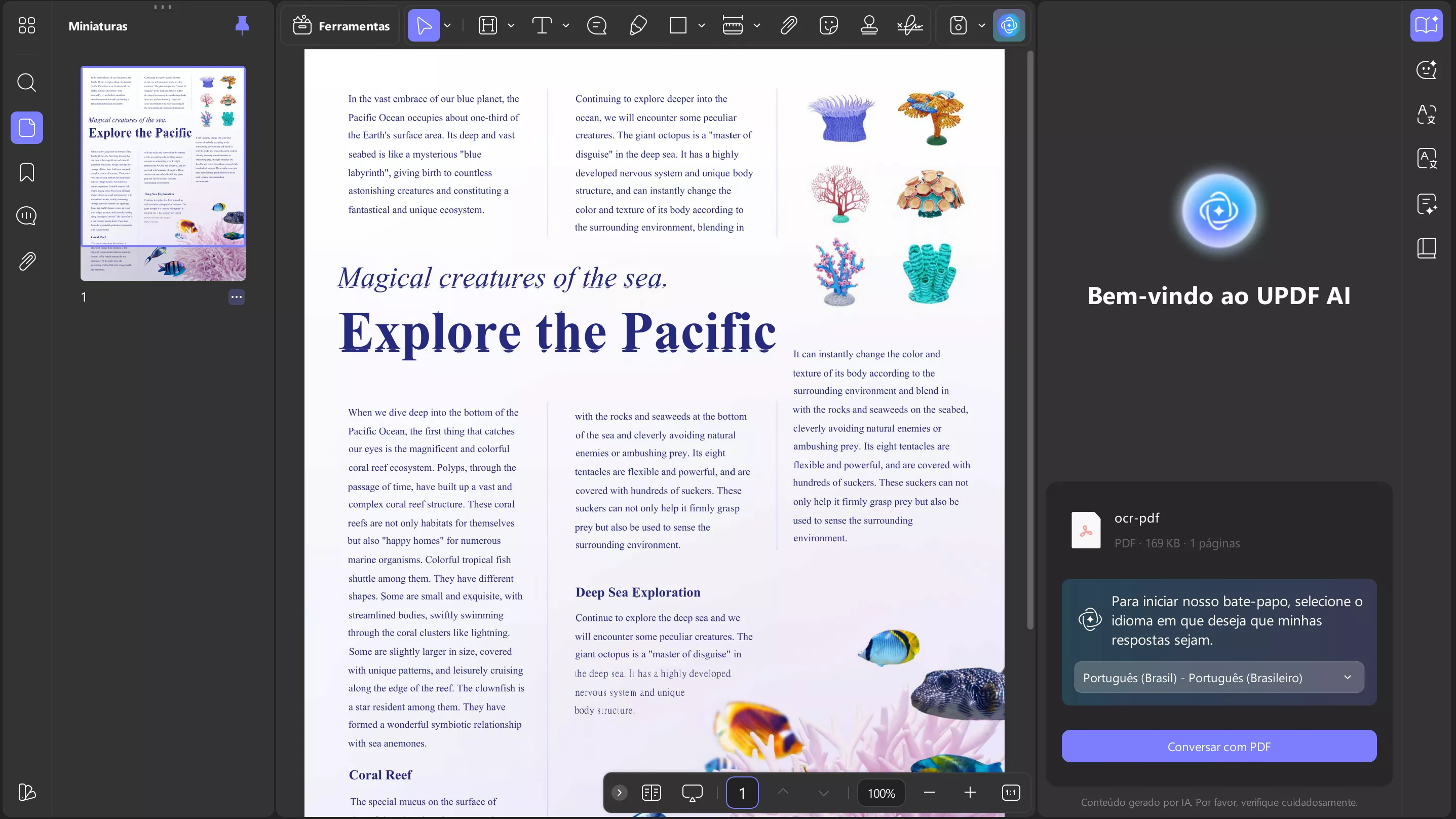Open the page thumbnail more options menu
Image resolution: width=1456 pixels, height=819 pixels.
pos(236,297)
